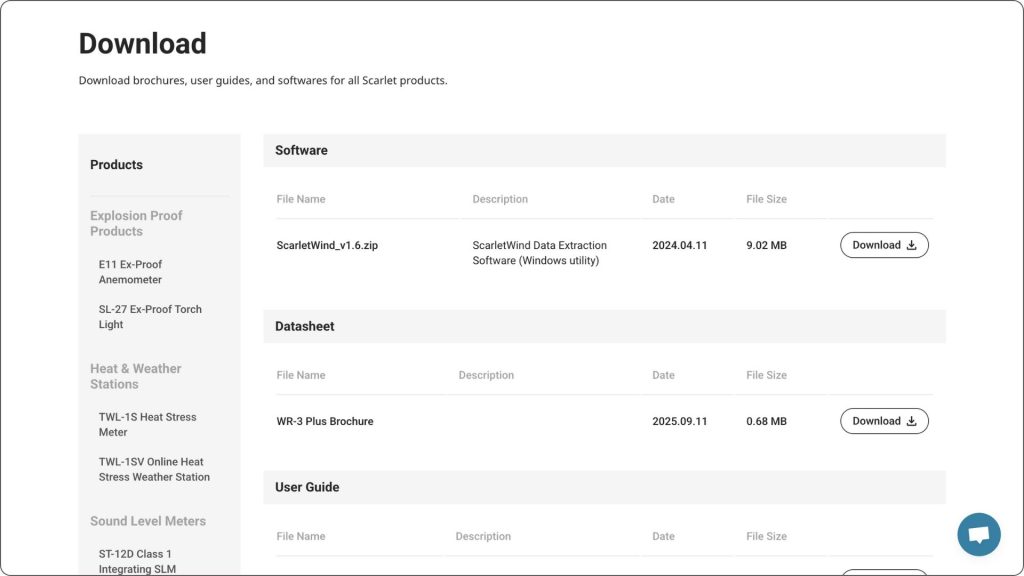The height and width of the screenshot is (576, 1024).
Task: Click the Date column header under Software
Action: pos(663,199)
